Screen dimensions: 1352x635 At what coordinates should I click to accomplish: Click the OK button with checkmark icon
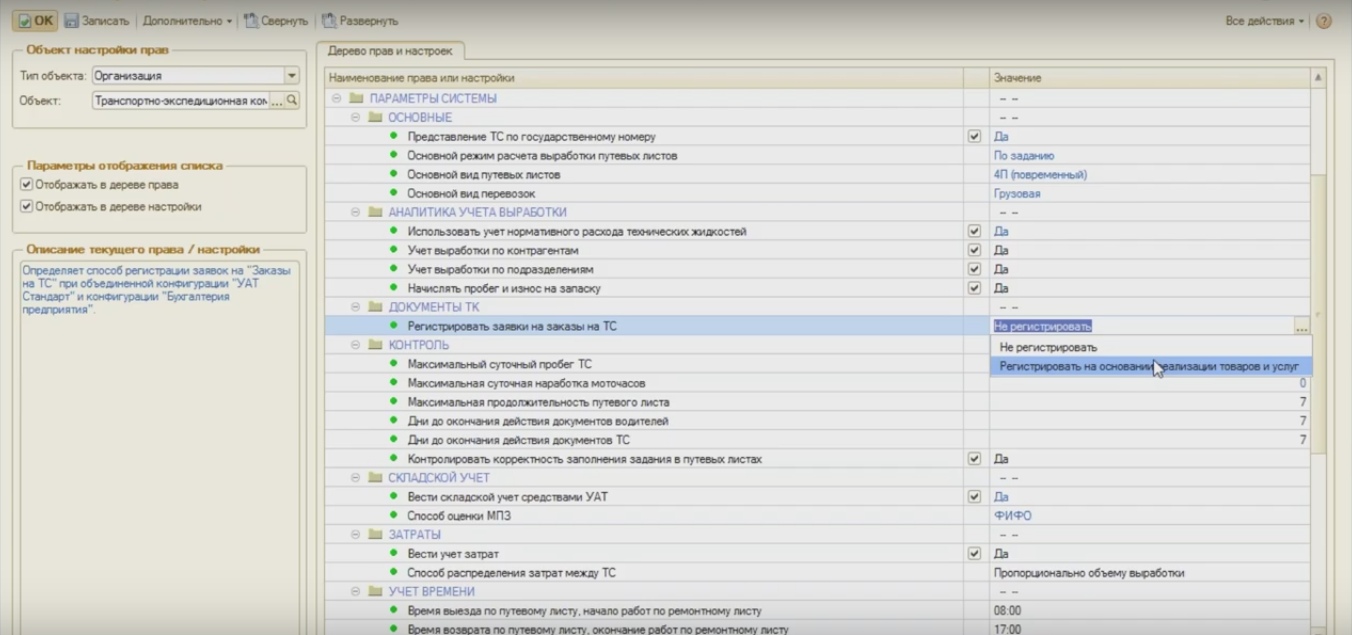35,20
